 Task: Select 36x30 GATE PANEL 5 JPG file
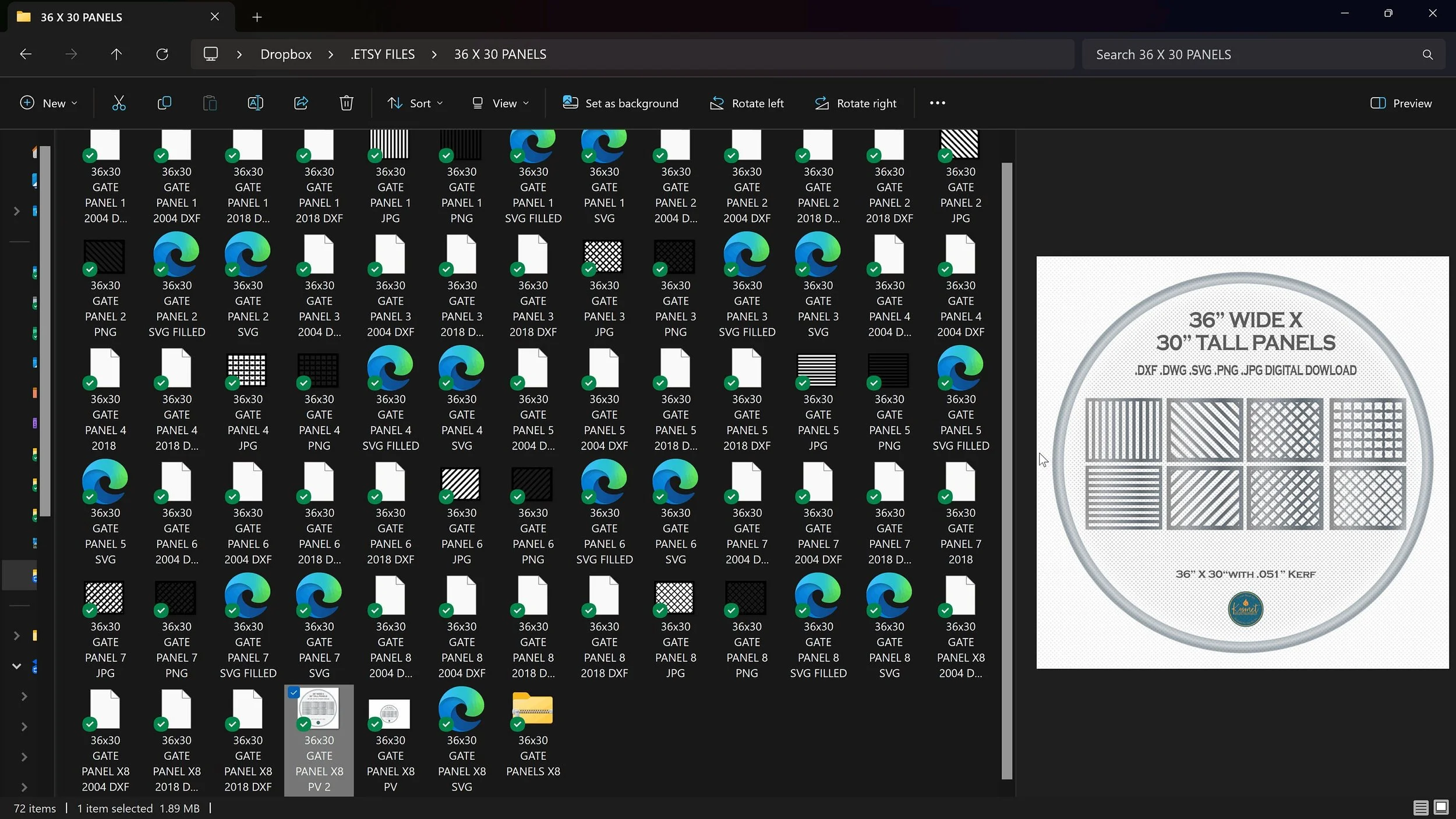coord(818,399)
